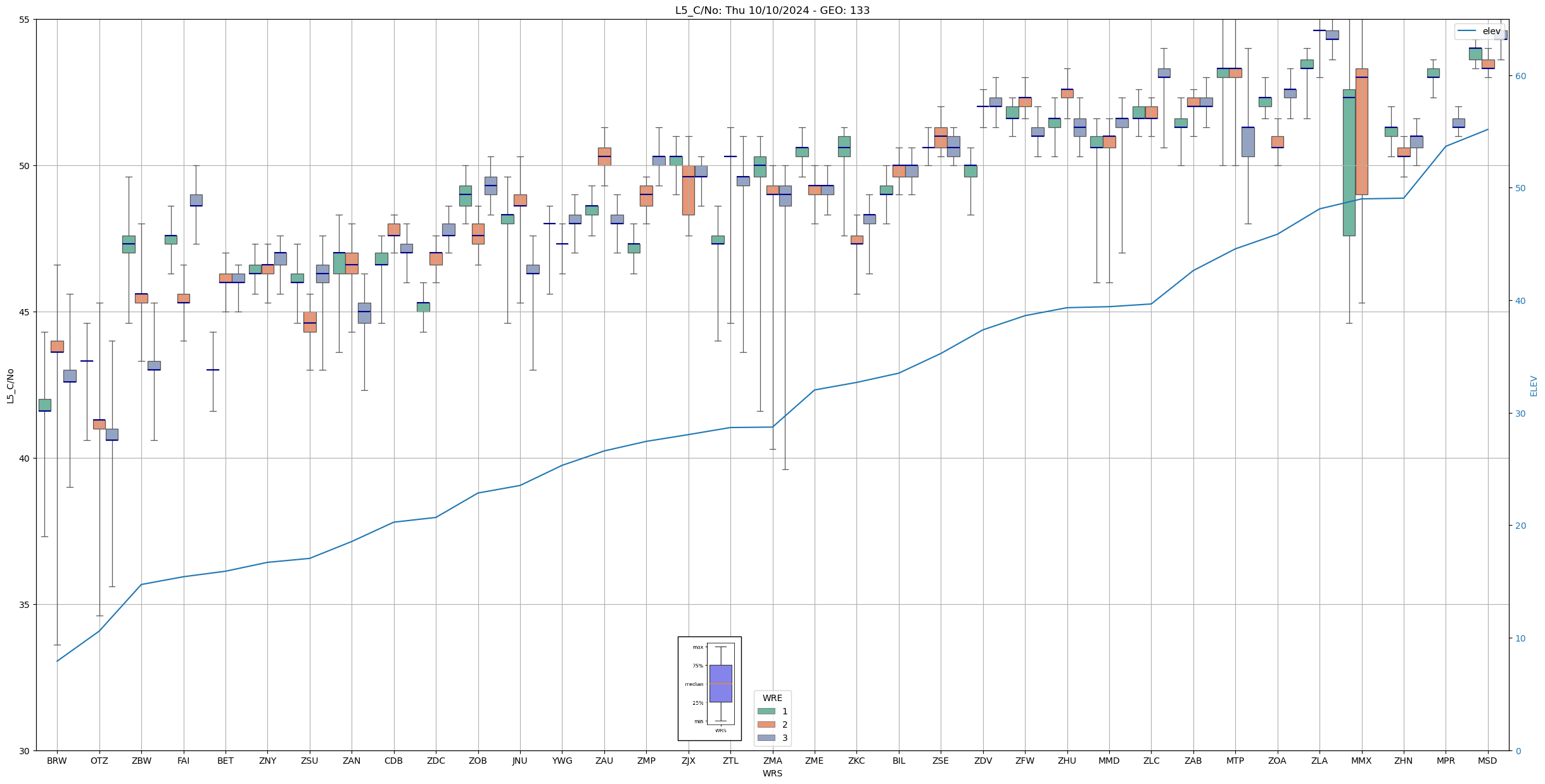Click the ZME station tick label
This screenshot has height=784, width=1545.
pos(815,761)
